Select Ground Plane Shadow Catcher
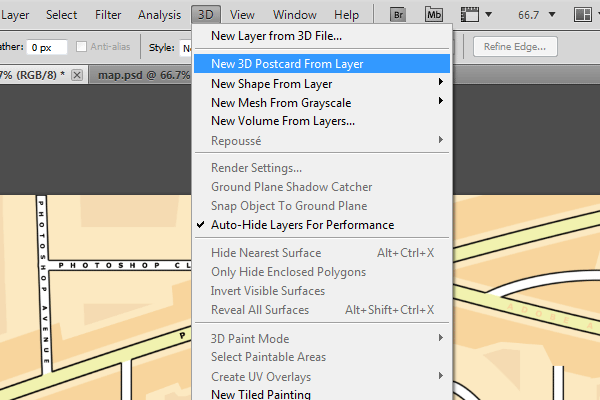Viewport: 600px width, 400px height. [x=322, y=187]
